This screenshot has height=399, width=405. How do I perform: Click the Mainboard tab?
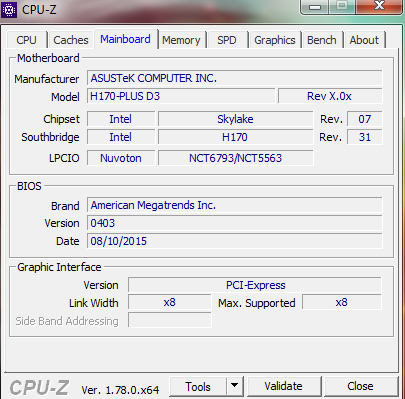point(125,39)
